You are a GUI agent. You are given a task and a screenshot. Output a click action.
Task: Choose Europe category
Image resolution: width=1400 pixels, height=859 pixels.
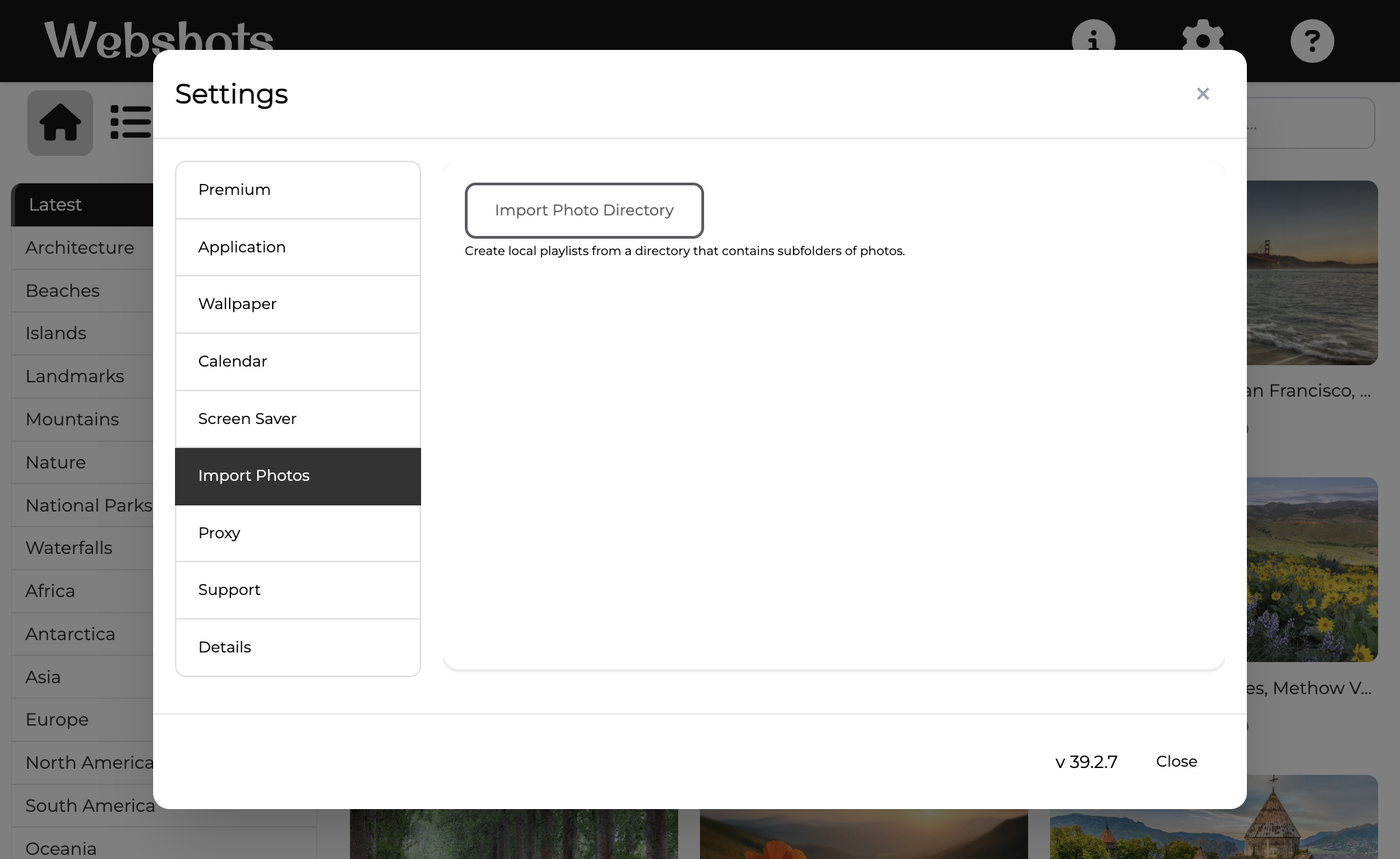tap(82, 719)
